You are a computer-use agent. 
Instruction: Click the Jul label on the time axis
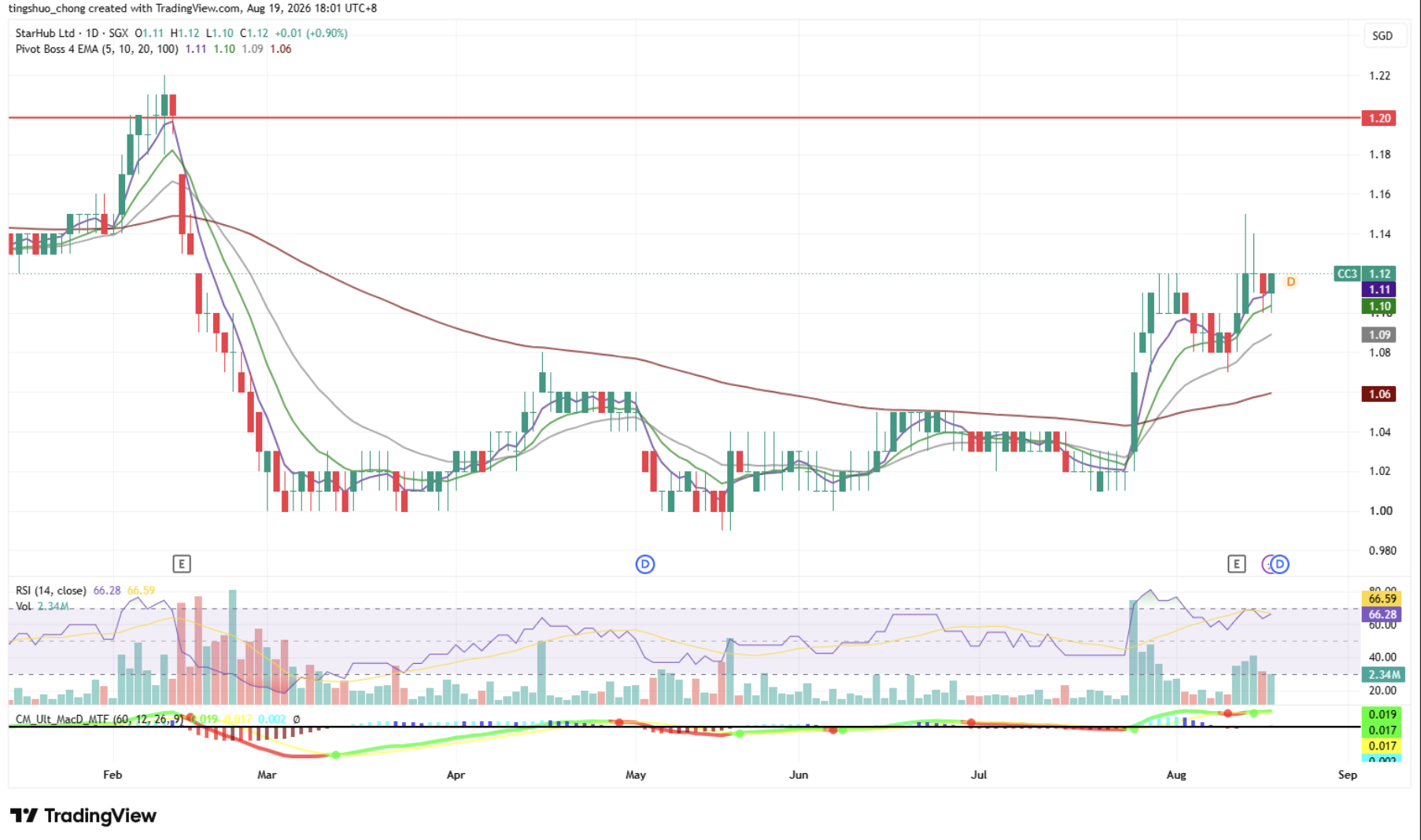pyautogui.click(x=979, y=775)
